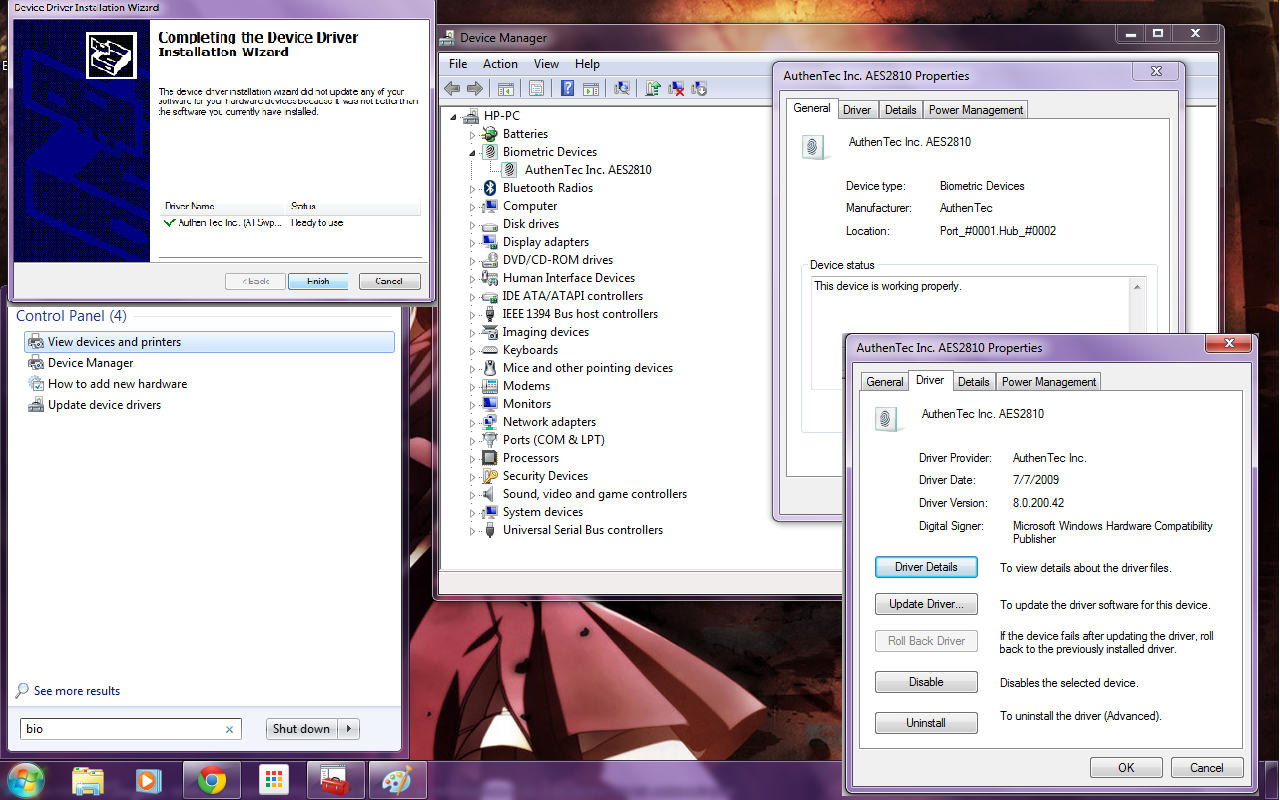Collapse the Biometric Devices node
Image resolution: width=1280 pixels, height=800 pixels.
473,152
